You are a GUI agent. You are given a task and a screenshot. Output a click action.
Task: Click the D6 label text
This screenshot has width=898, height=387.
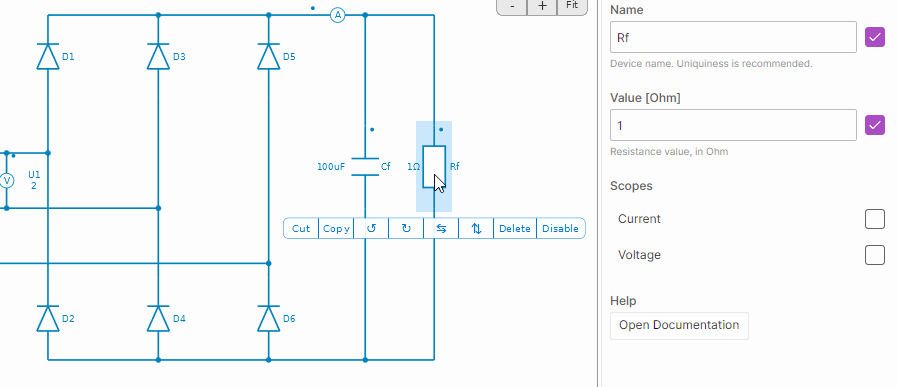pos(289,319)
